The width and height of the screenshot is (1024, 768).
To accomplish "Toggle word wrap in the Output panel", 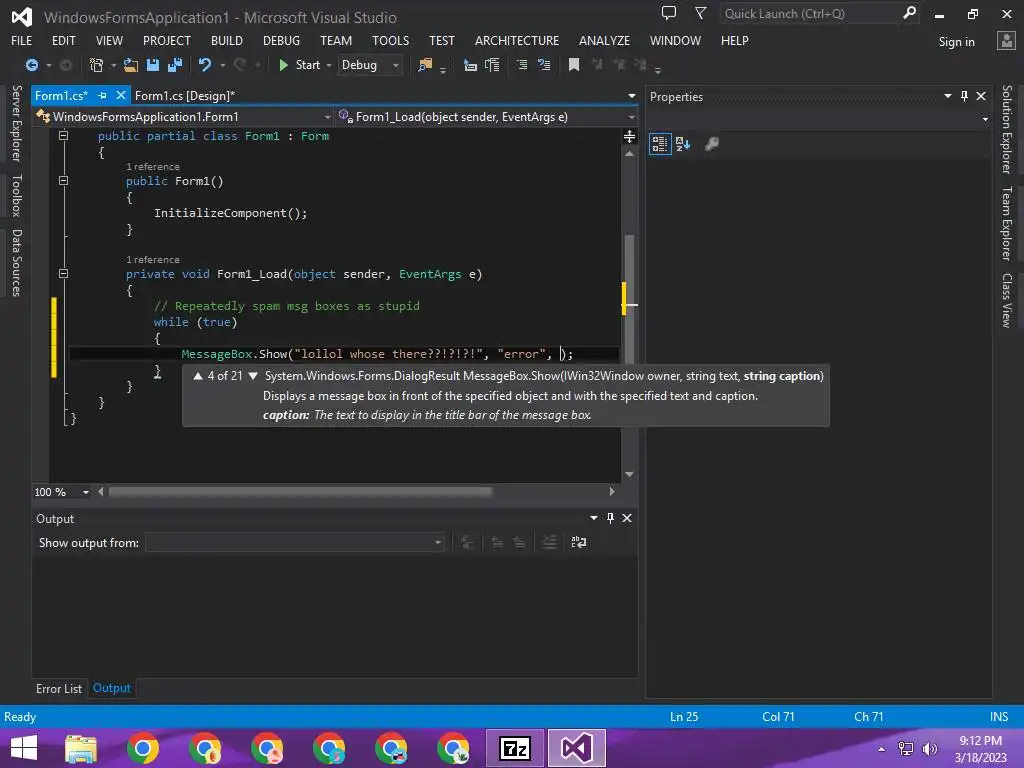I will click(579, 542).
